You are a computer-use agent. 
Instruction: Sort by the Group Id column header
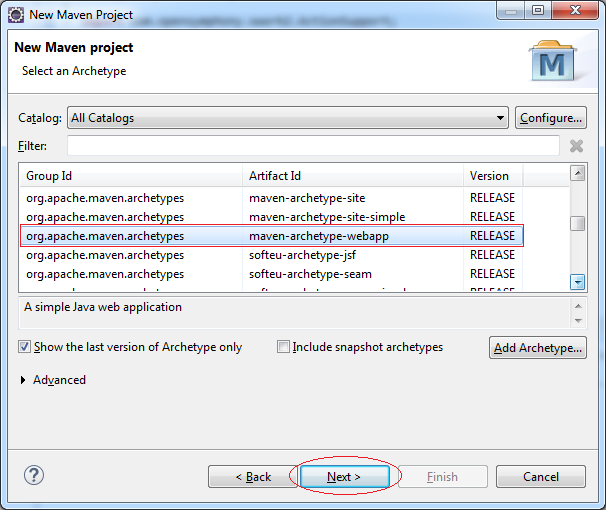(131, 176)
